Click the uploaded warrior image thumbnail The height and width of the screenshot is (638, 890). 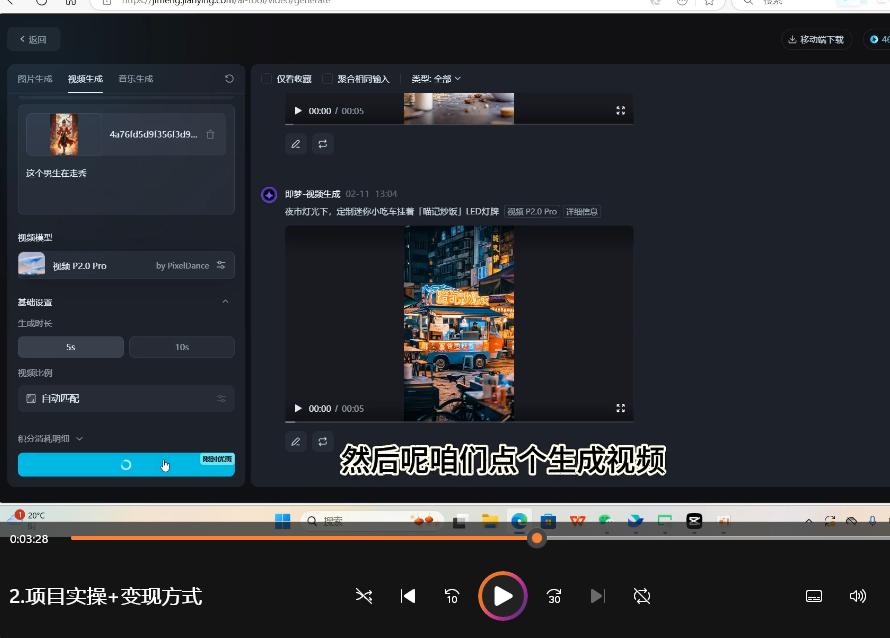64,135
